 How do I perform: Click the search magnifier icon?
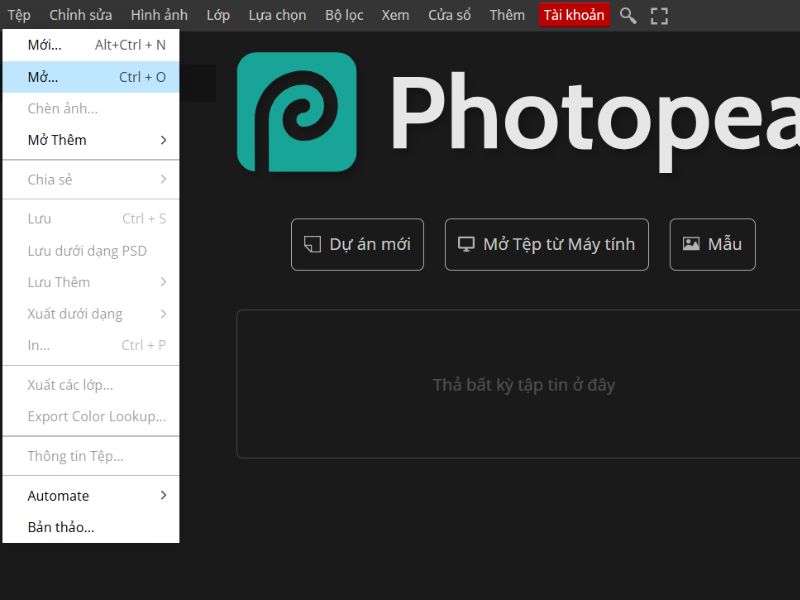pyautogui.click(x=628, y=16)
